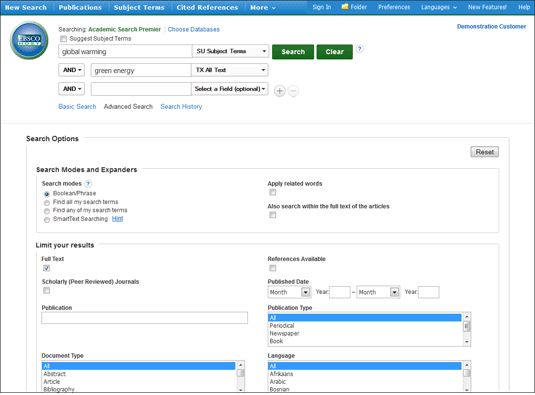The height and width of the screenshot is (395, 535).
Task: Click the green Search button
Action: pyautogui.click(x=293, y=52)
